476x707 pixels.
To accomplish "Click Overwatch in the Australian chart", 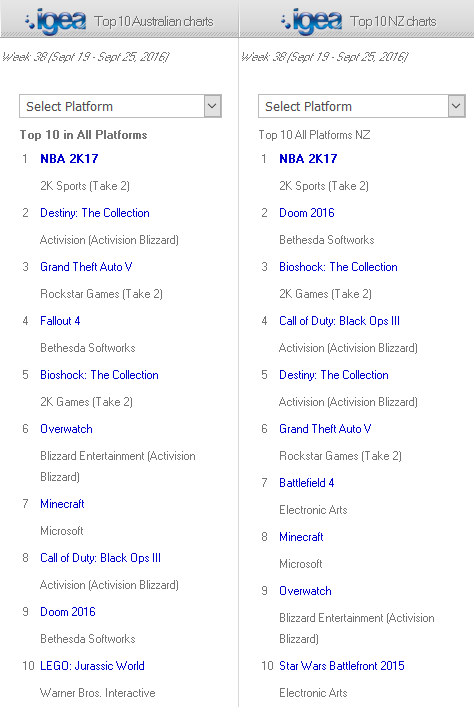I will click(66, 429).
